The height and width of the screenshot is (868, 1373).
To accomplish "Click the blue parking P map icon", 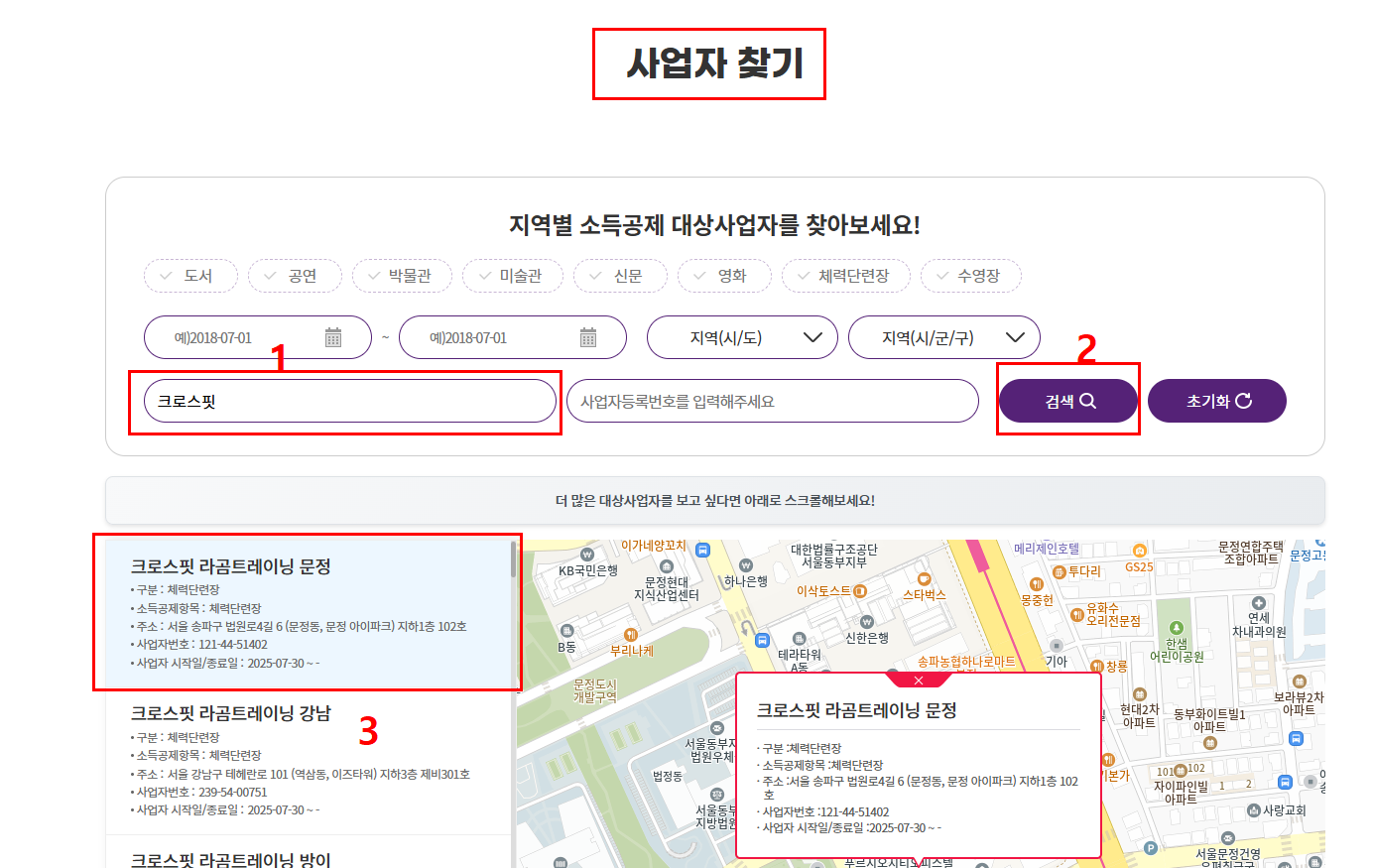I will pyautogui.click(x=1151, y=848).
